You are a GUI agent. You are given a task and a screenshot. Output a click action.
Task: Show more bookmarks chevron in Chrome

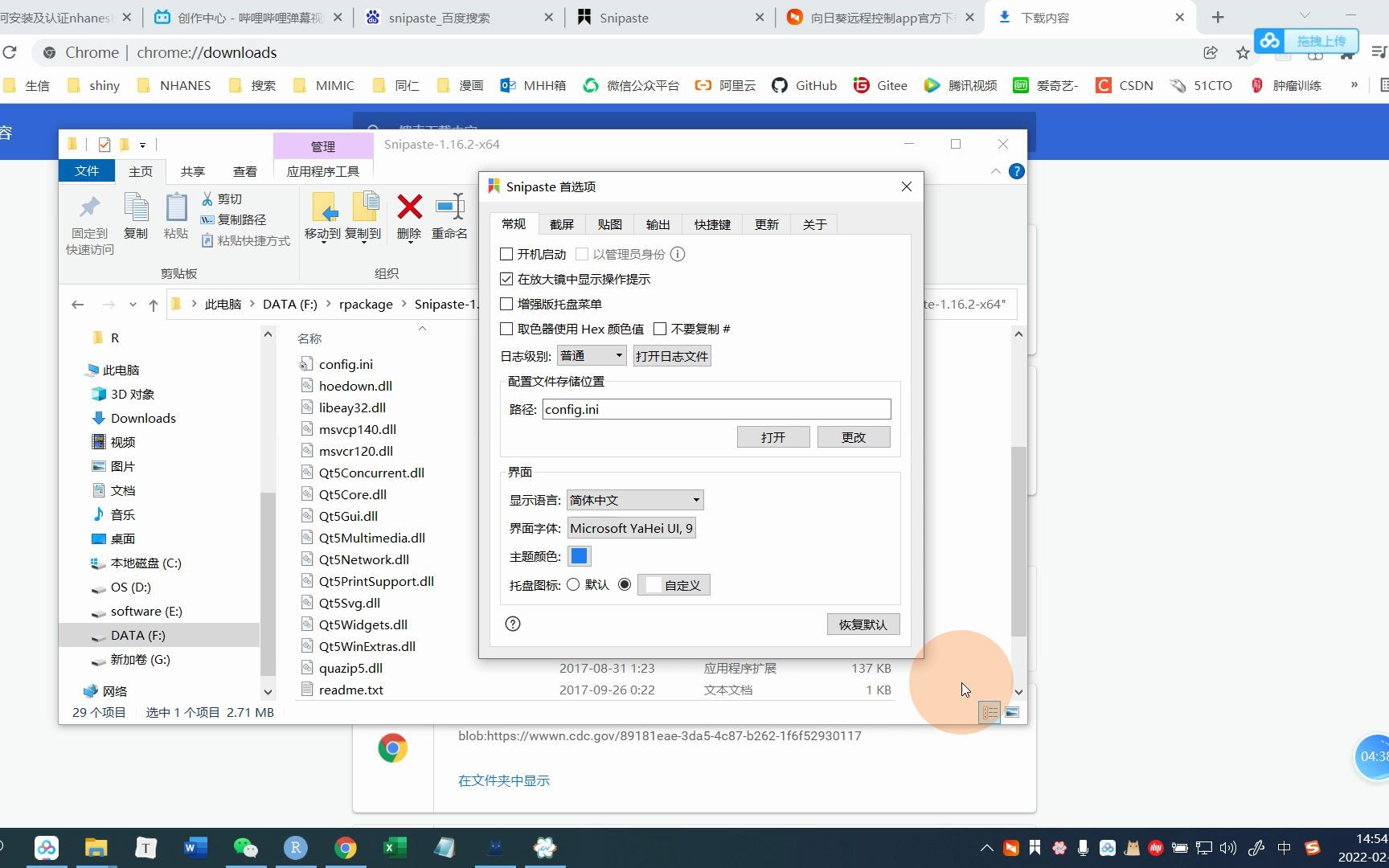[1354, 85]
